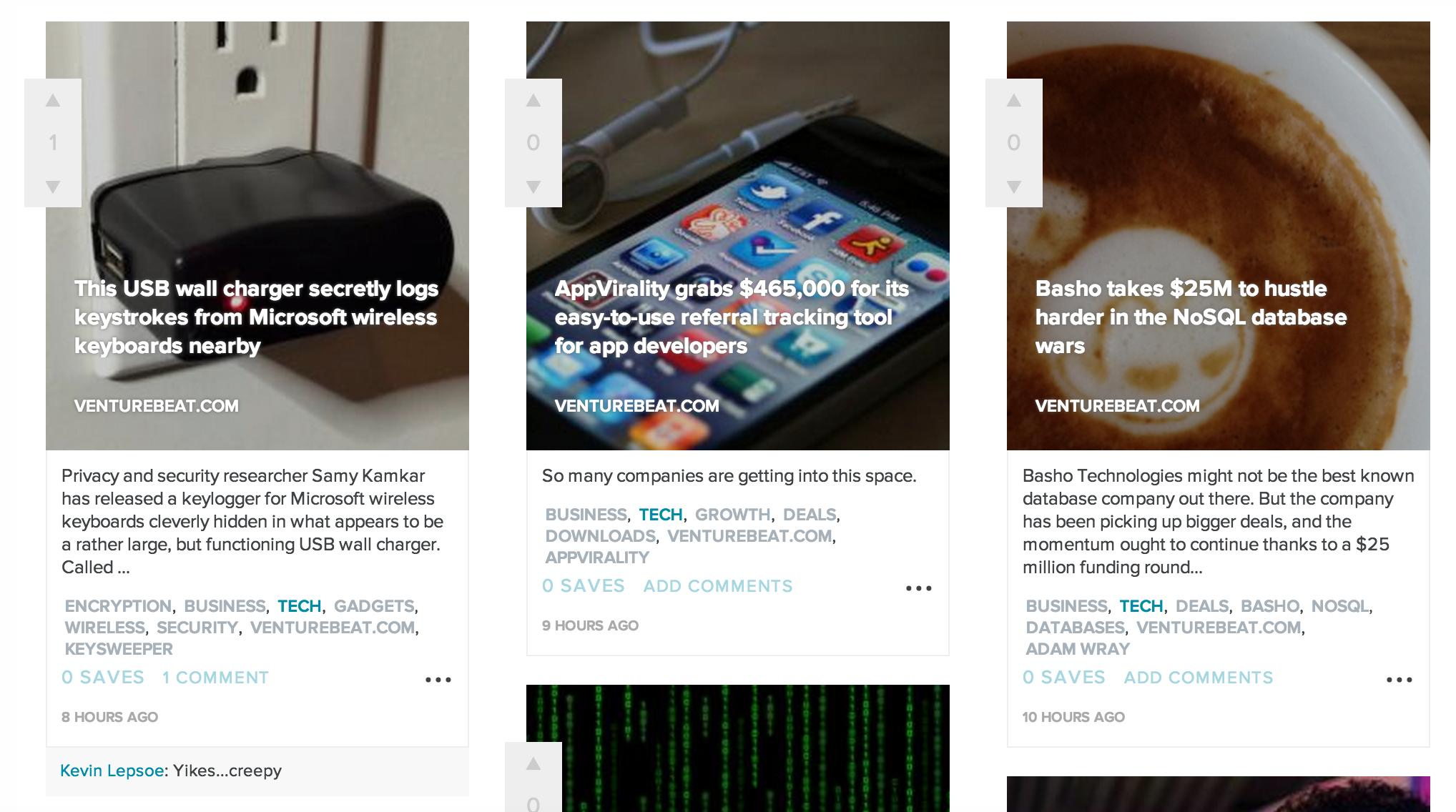Screen dimensions: 1456x812
Task: Open more options on USB charger card
Action: tap(438, 680)
